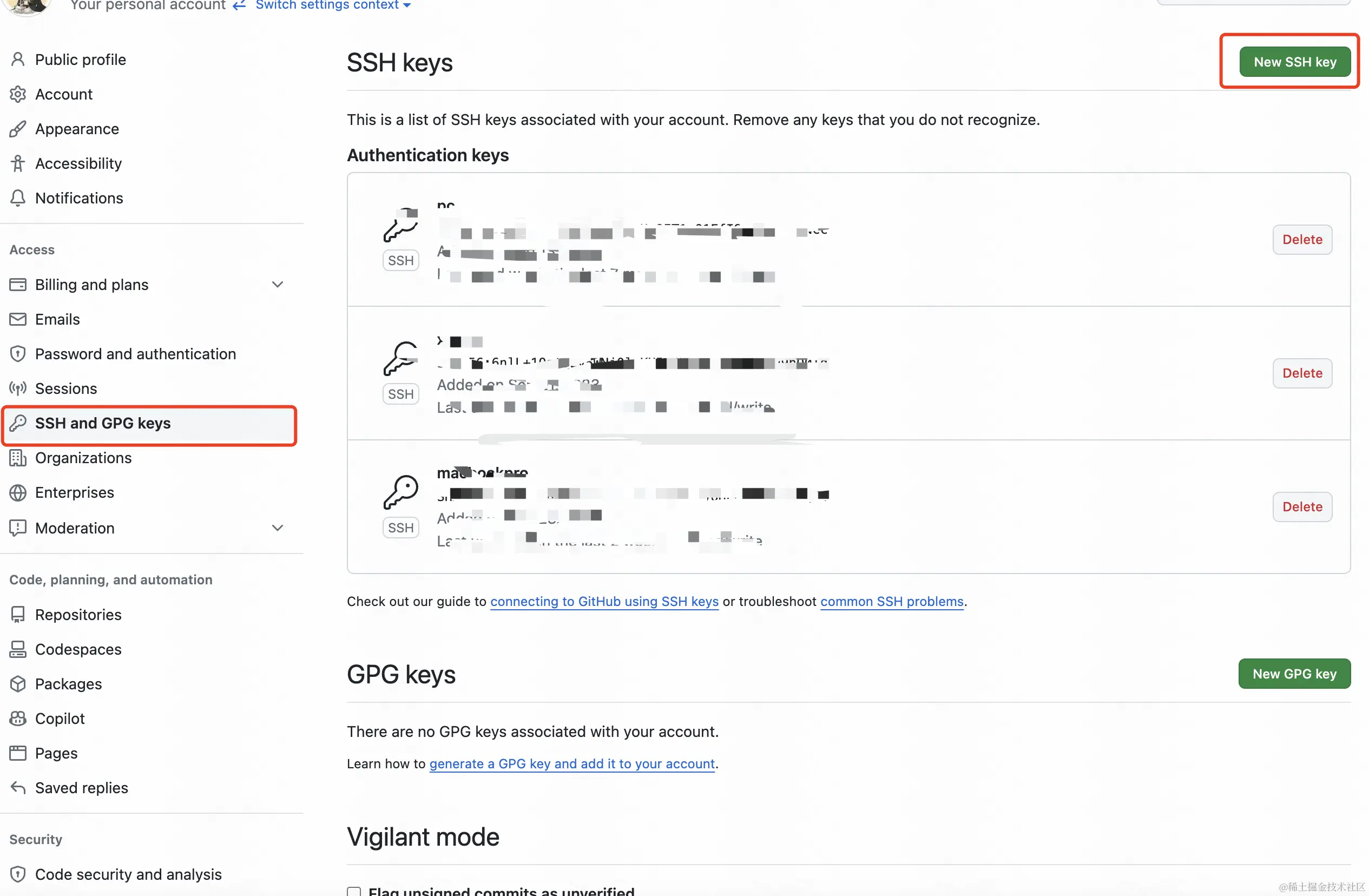Screen dimensions: 1369x896
Task: Expand the Billing and plans chevron
Action: pyautogui.click(x=277, y=285)
